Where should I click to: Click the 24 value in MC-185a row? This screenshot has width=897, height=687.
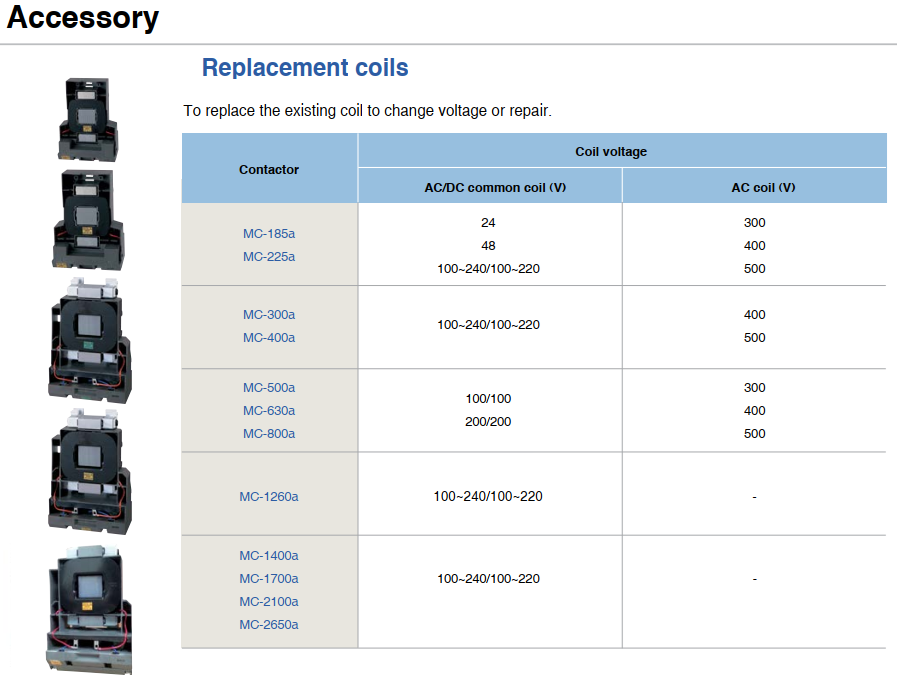pyautogui.click(x=488, y=223)
